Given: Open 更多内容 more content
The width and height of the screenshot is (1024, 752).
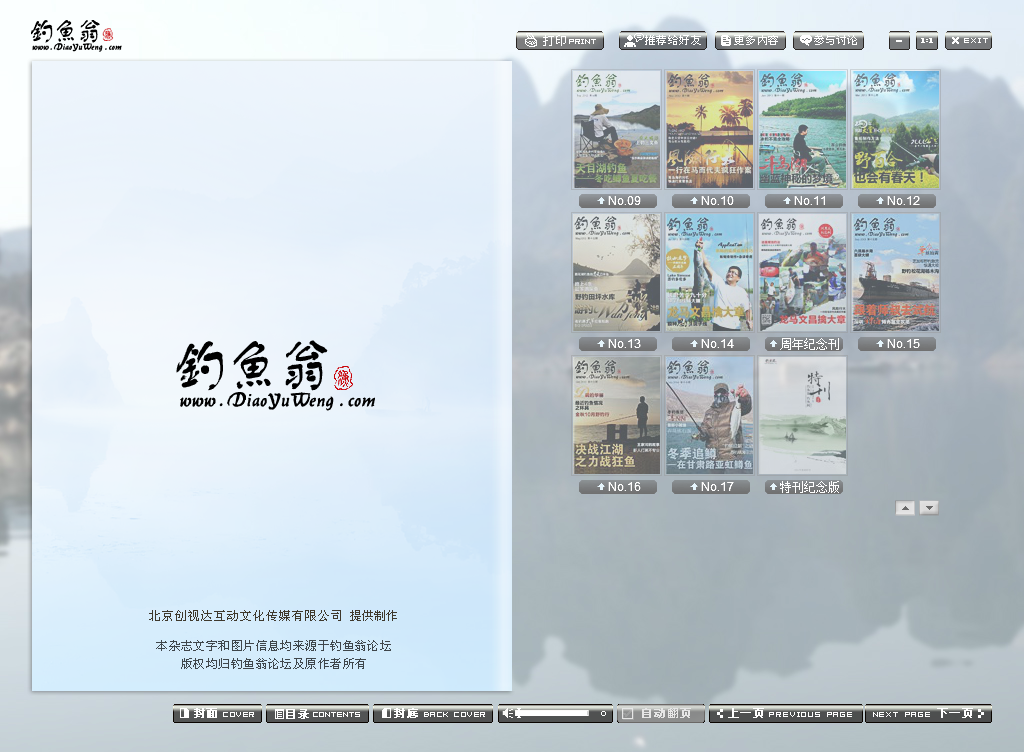Looking at the screenshot, I should (x=750, y=40).
